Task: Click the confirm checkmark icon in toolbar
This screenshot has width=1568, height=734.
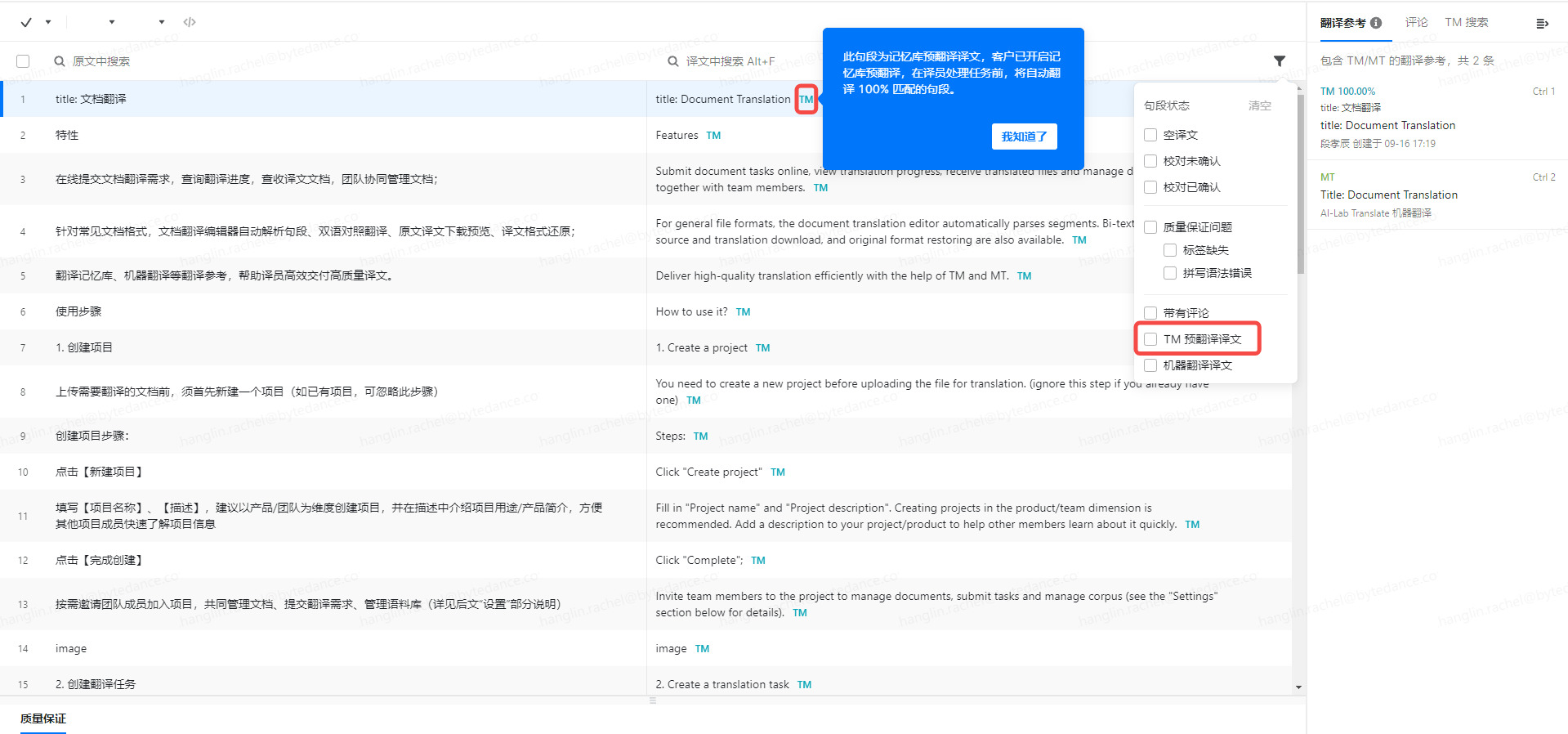Action: [26, 22]
